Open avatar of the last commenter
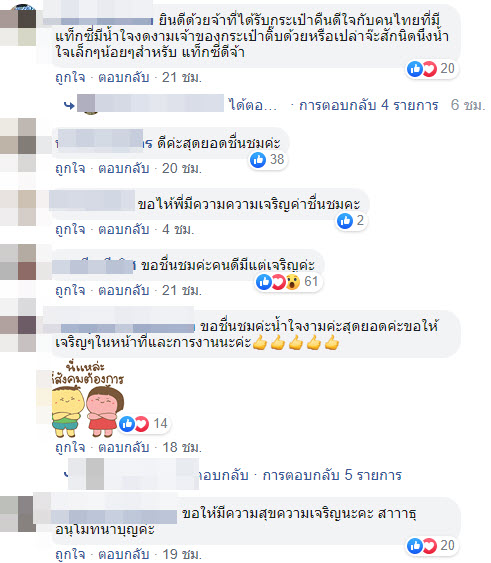This screenshot has width=491, height=563. 18,514
